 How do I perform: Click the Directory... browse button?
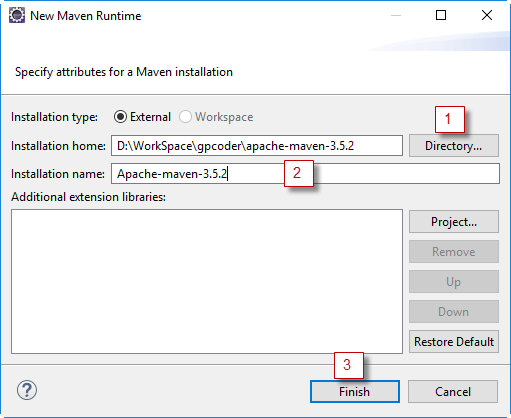tap(454, 146)
